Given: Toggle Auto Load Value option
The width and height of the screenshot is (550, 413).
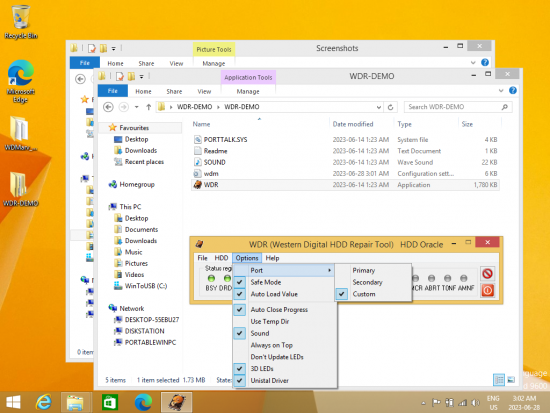Looking at the screenshot, I should [283, 294].
